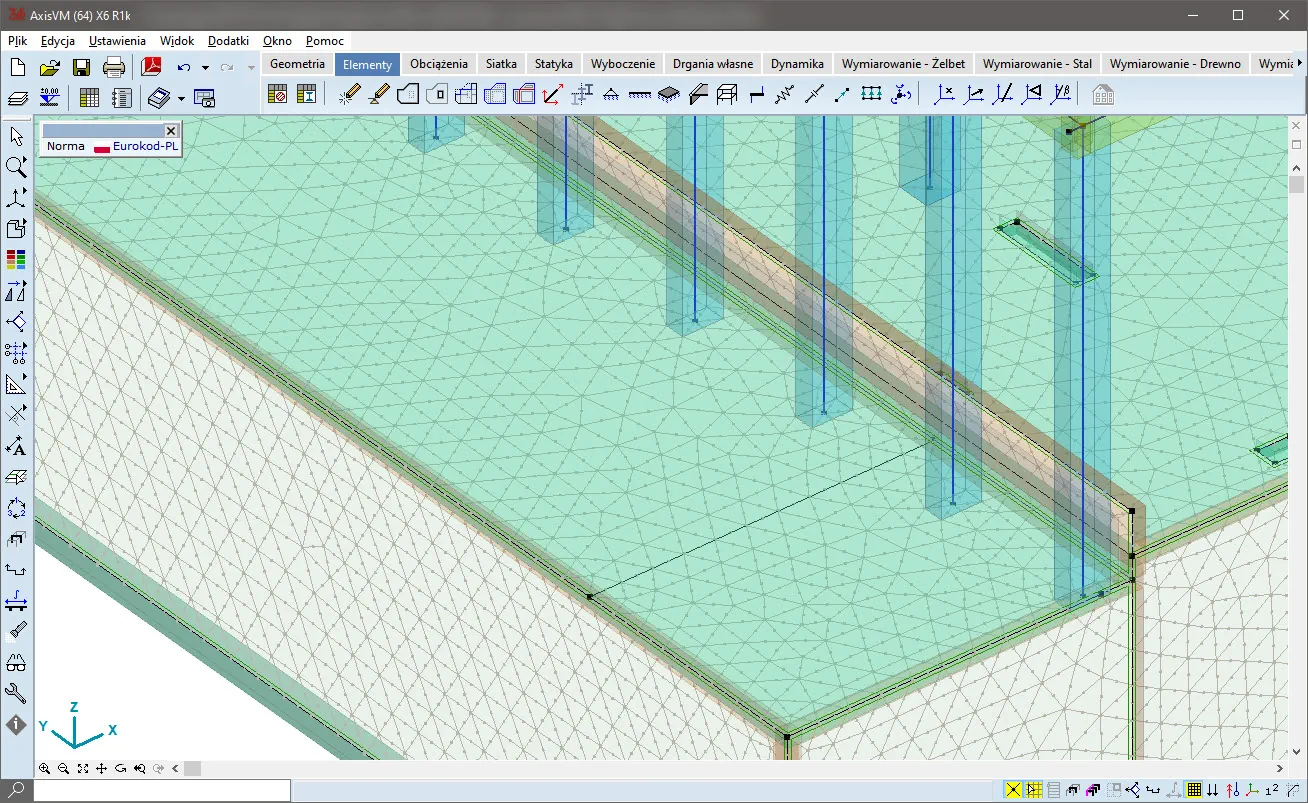
Task: Toggle the yellow X mesh display button
Action: pyautogui.click(x=1014, y=791)
